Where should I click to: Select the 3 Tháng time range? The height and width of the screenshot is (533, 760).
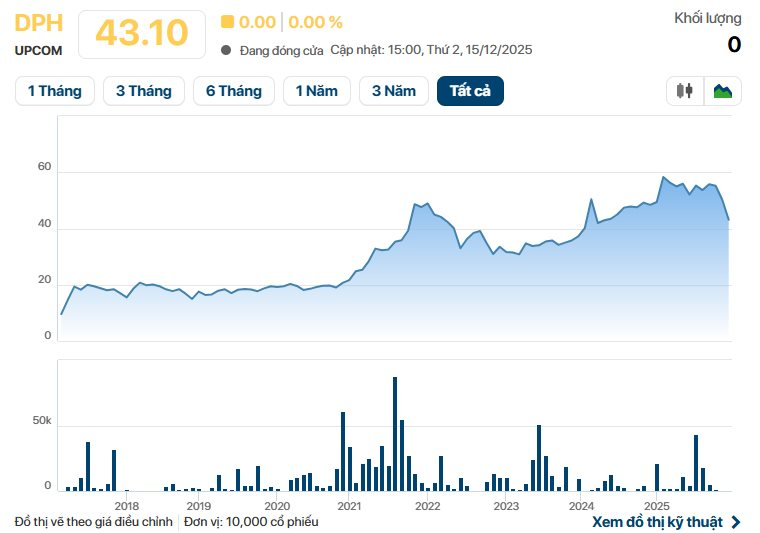pyautogui.click(x=143, y=91)
